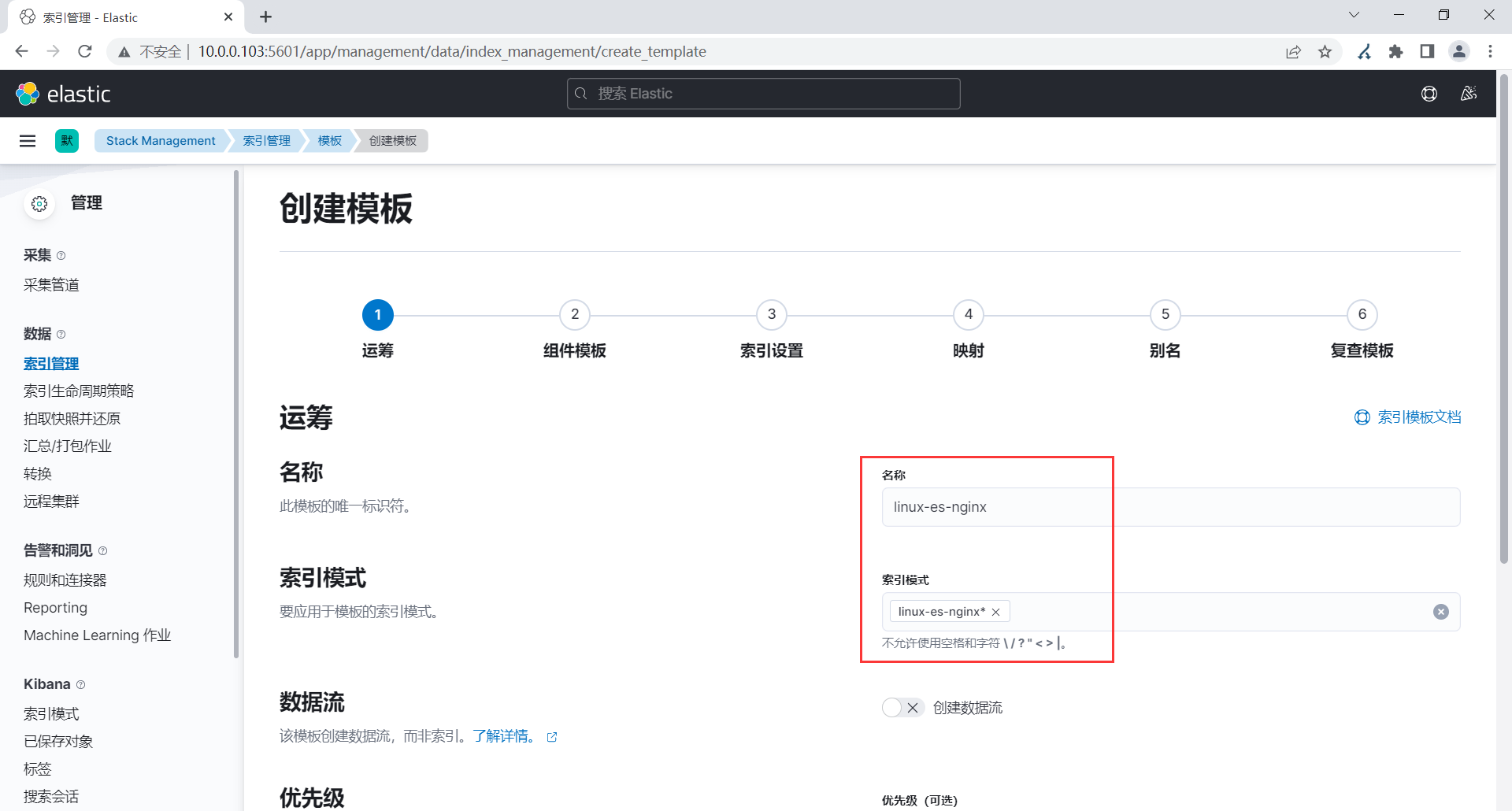This screenshot has width=1512, height=811.
Task: Open the browser extensions puzzle icon
Action: [1396, 51]
